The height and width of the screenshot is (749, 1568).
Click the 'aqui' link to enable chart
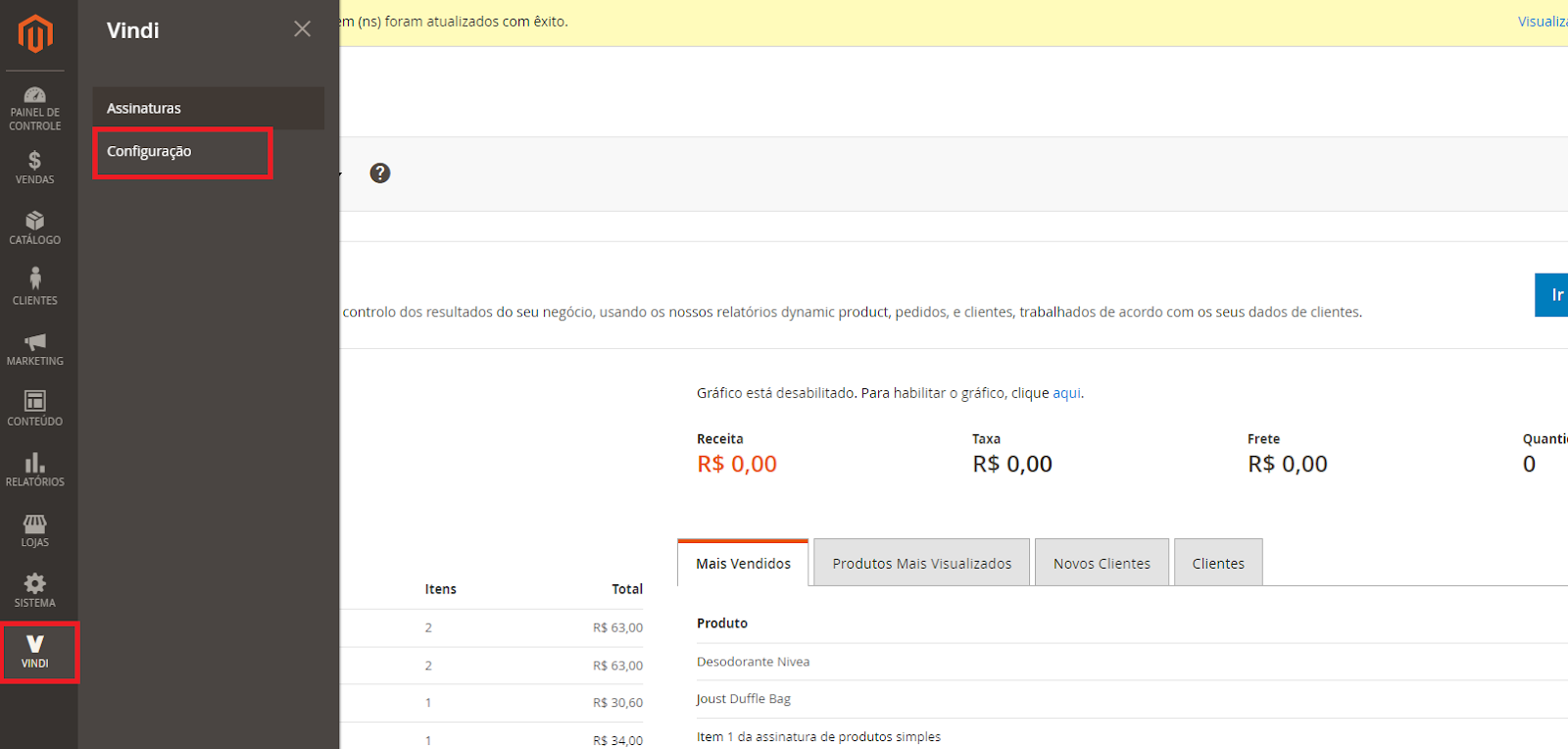(x=1066, y=393)
